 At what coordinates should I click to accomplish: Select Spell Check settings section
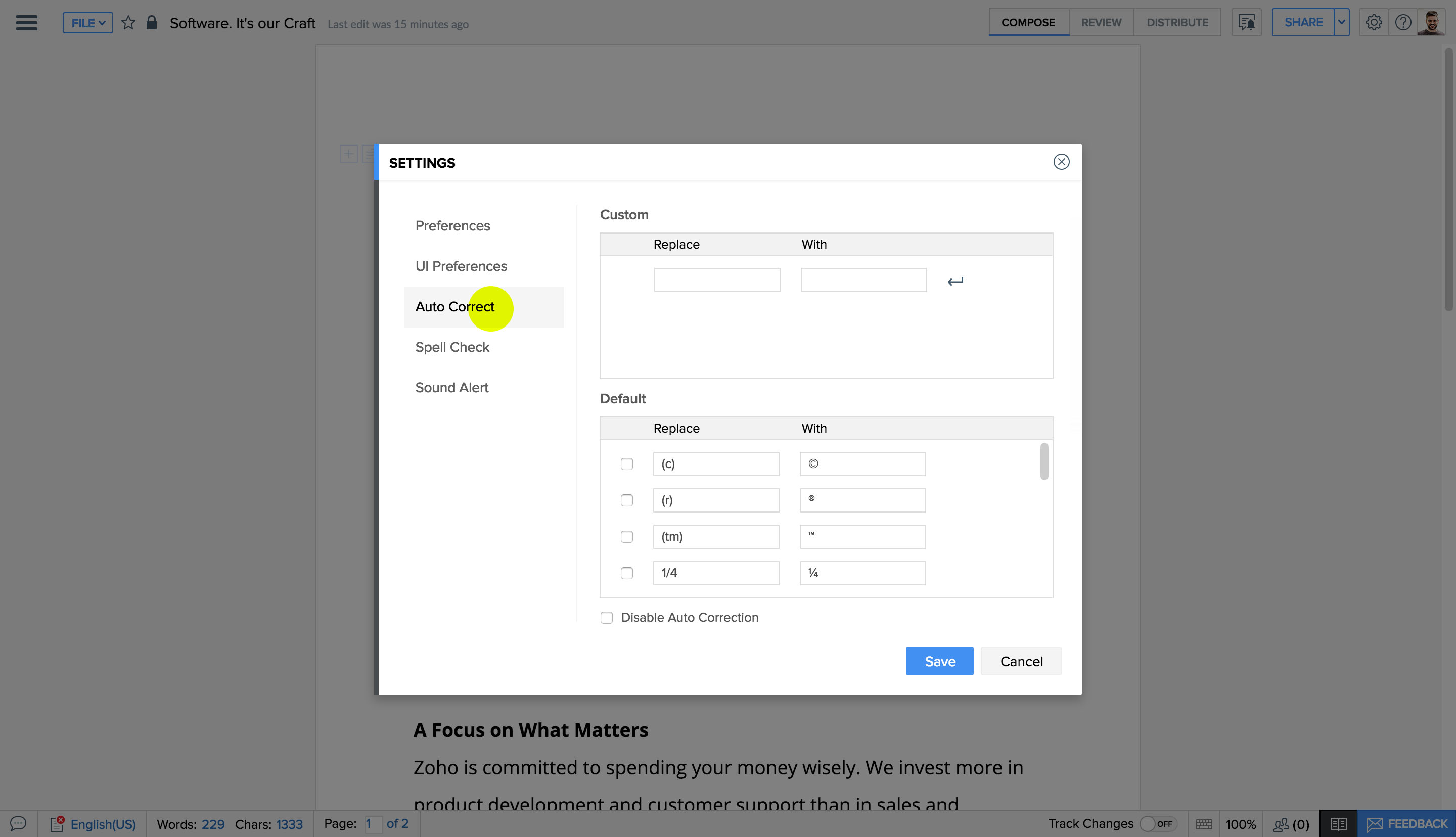(x=452, y=347)
